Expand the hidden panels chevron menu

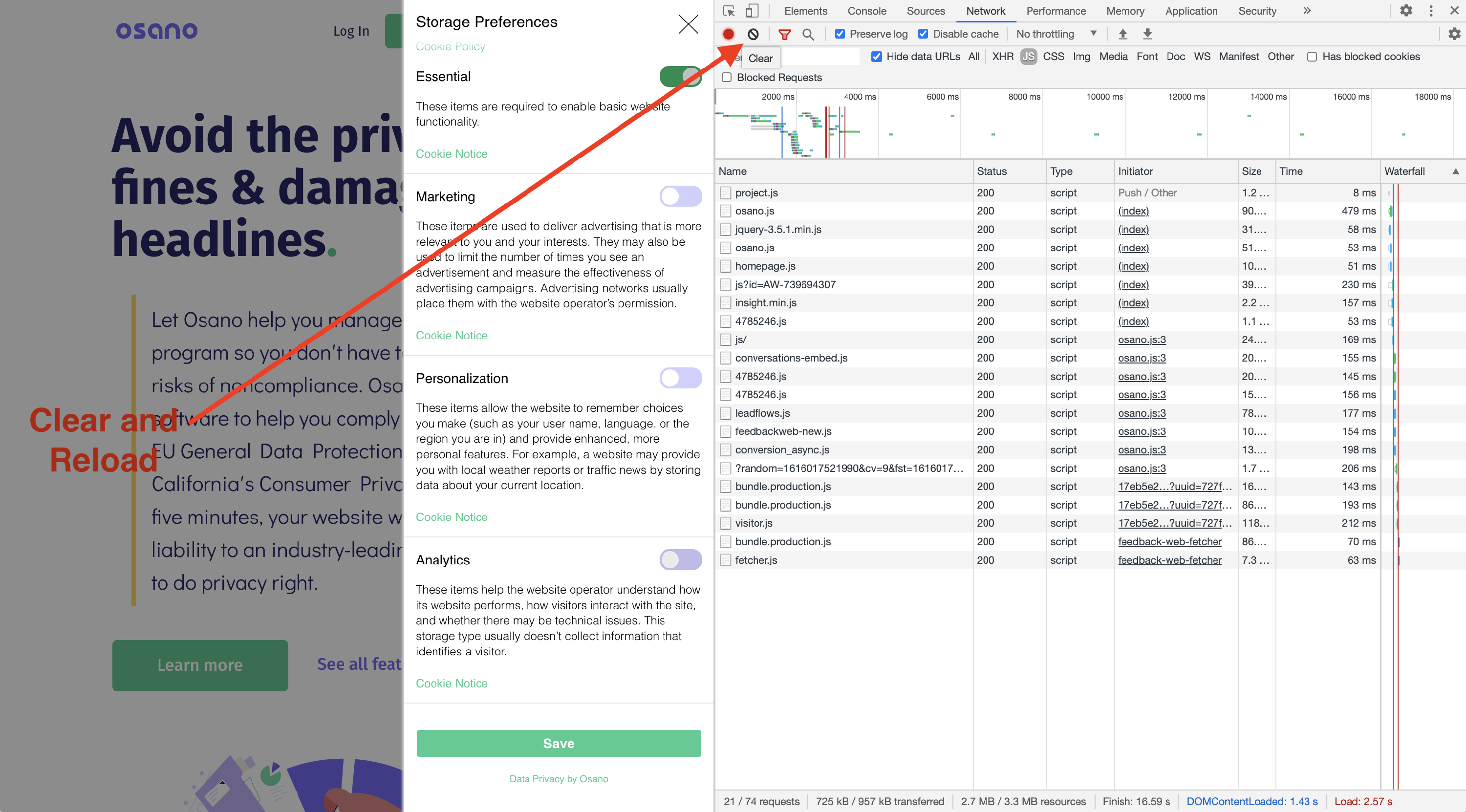pyautogui.click(x=1307, y=11)
